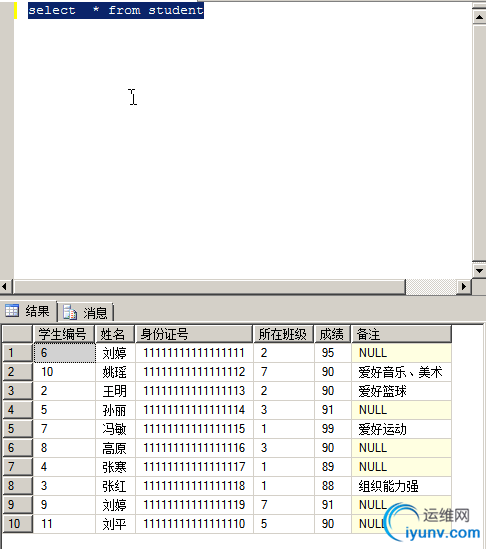
Task: Select the 所在班级 column header
Action: (x=283, y=334)
